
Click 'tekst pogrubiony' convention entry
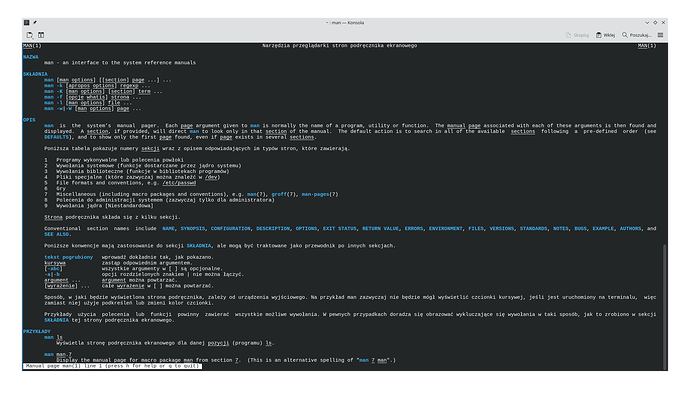pyautogui.click(x=69, y=257)
